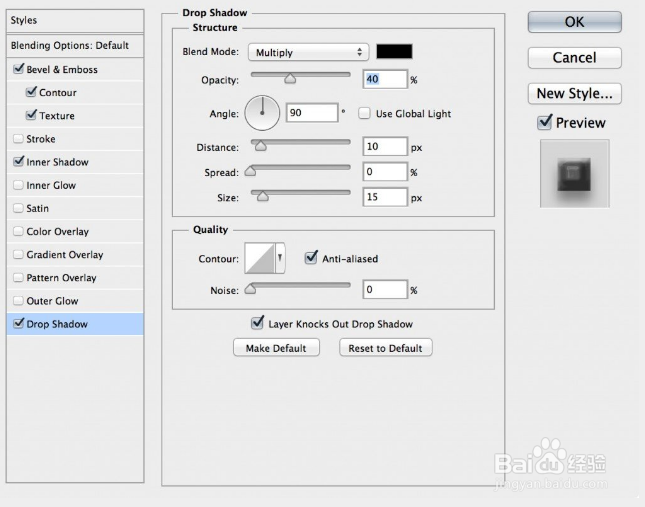Viewport: 645px width, 507px height.
Task: Click the style preview thumbnail
Action: (575, 174)
